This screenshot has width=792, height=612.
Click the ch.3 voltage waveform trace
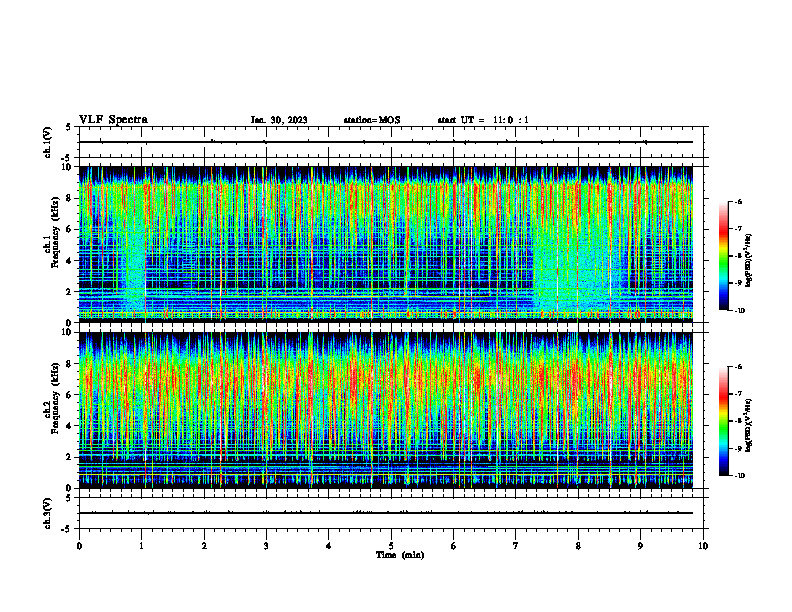click(x=385, y=513)
